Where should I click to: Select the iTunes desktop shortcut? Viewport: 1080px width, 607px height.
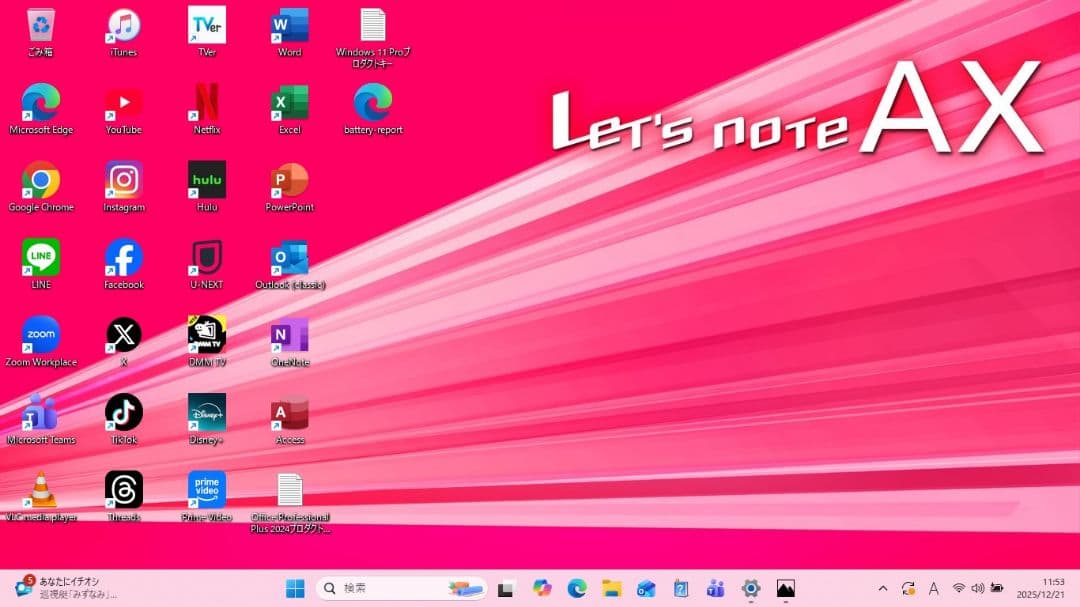124,26
